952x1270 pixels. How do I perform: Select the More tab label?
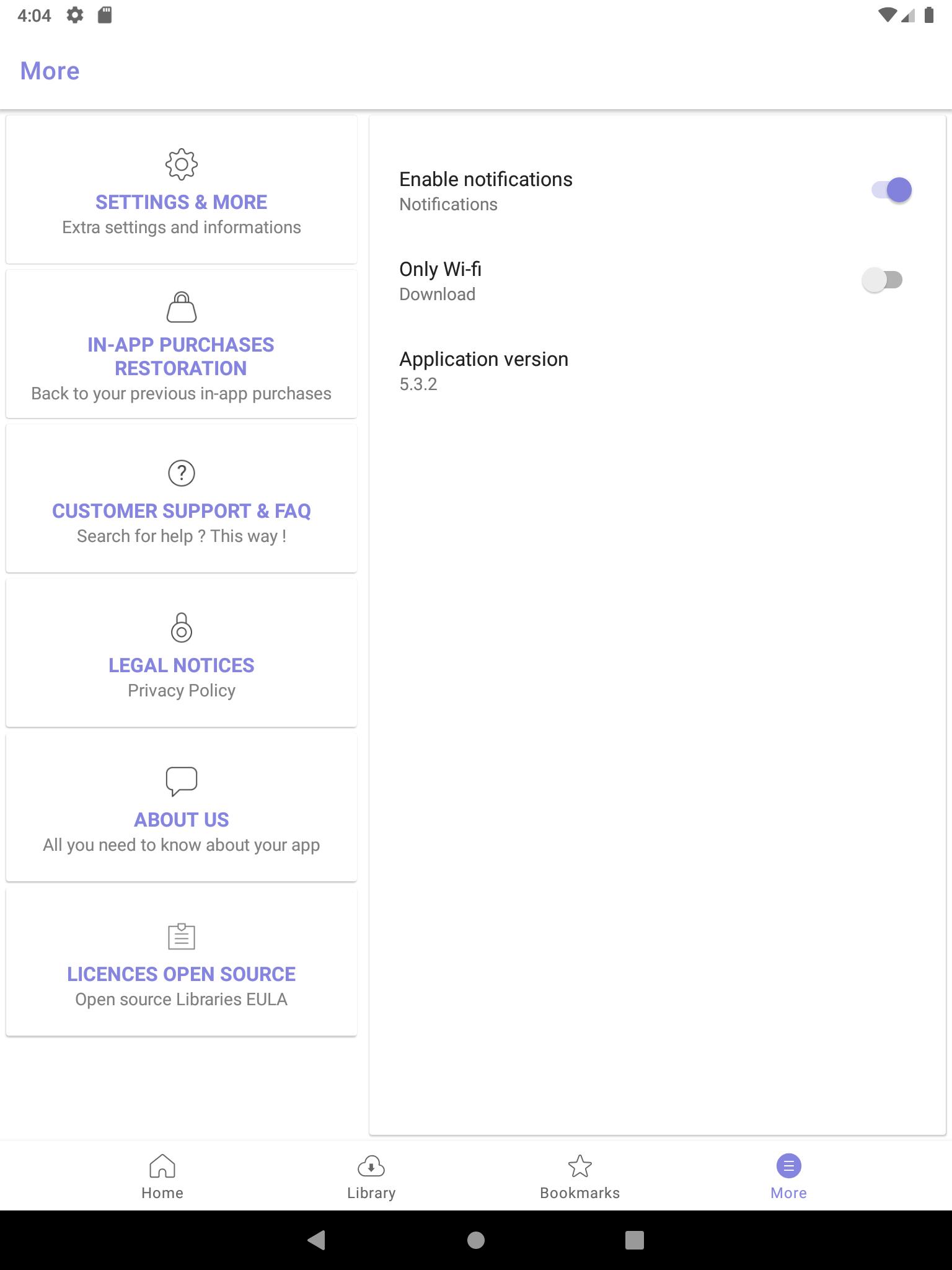pyautogui.click(x=789, y=1193)
